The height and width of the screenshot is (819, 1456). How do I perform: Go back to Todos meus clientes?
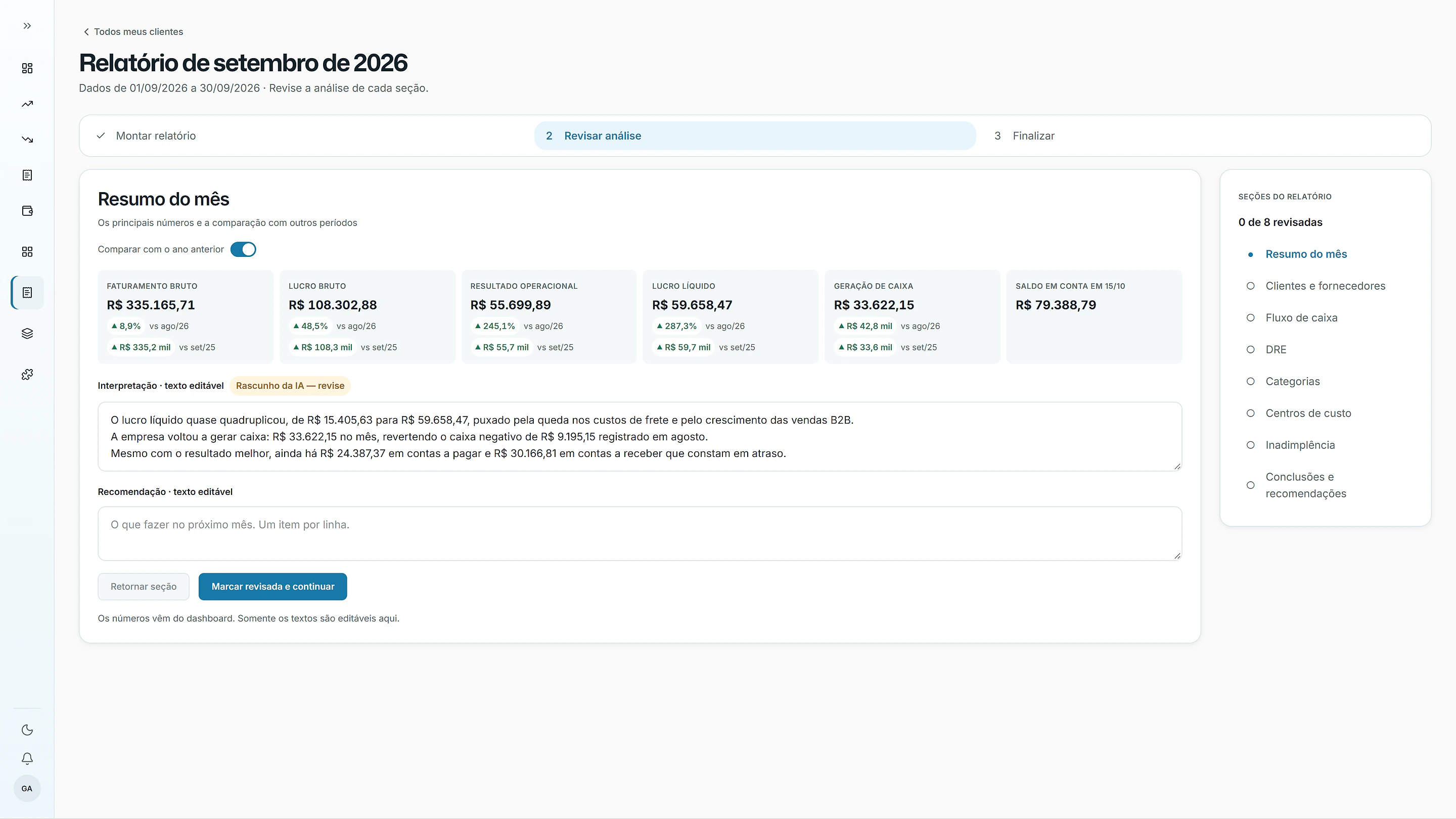[x=133, y=32]
